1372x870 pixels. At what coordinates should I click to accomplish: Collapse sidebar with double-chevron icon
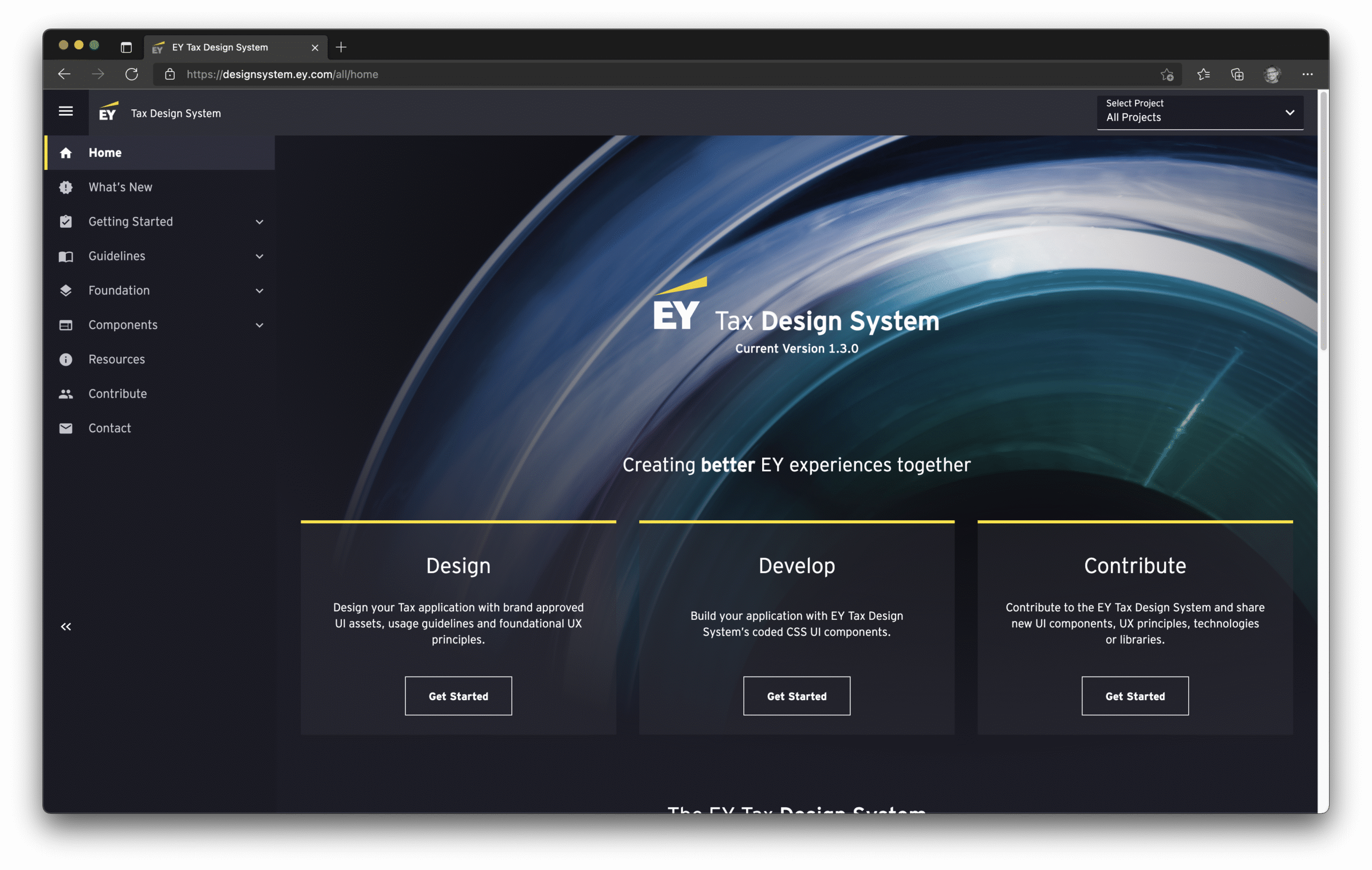click(x=65, y=627)
